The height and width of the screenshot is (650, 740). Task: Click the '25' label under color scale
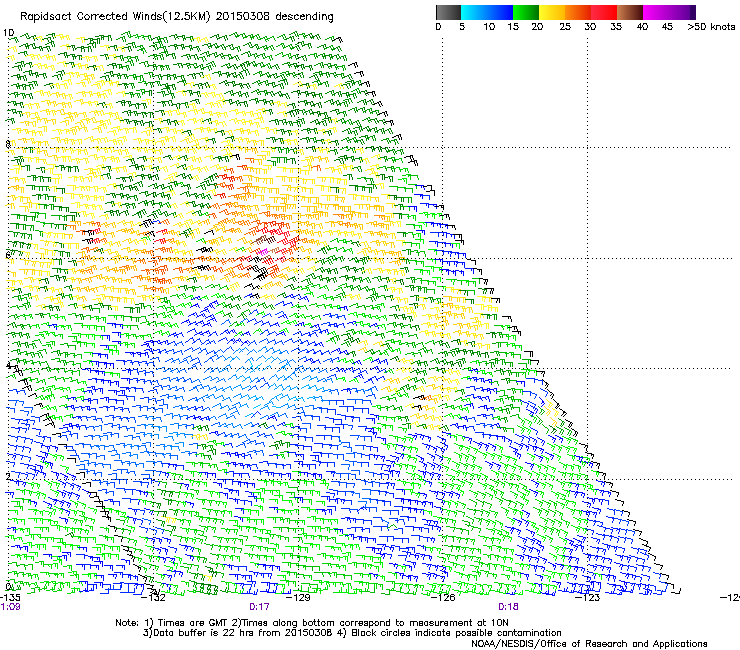[x=565, y=27]
